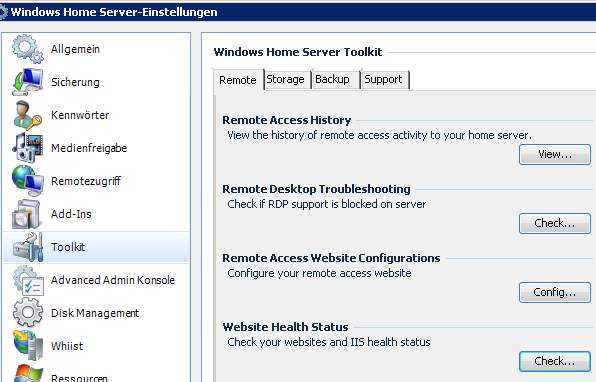596x382 pixels.
Task: Switch to the Remote tab
Action: [238, 80]
